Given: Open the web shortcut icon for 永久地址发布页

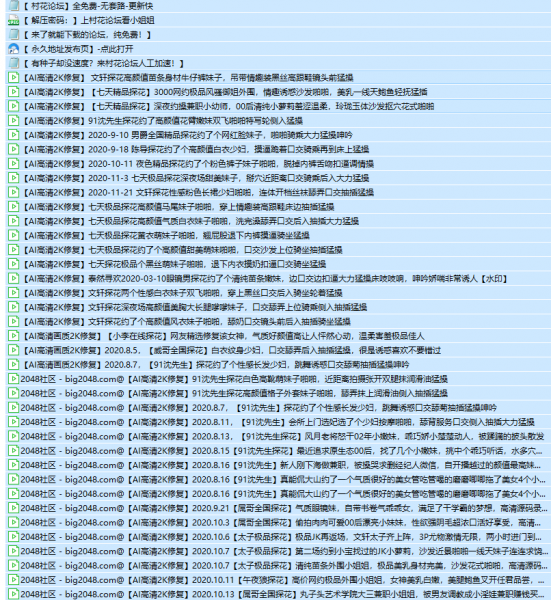Looking at the screenshot, I should [13, 49].
